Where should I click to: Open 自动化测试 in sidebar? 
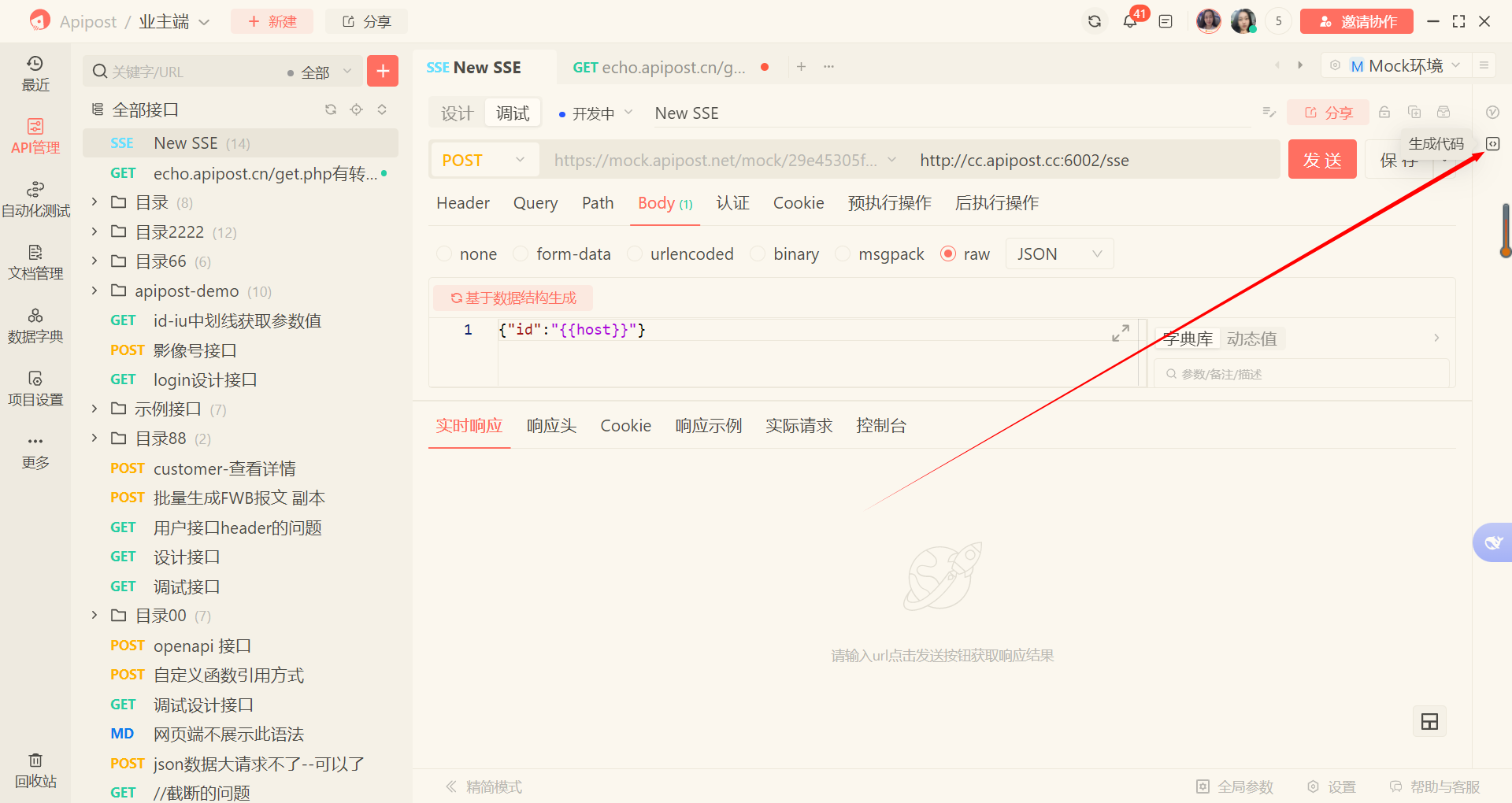(35, 199)
